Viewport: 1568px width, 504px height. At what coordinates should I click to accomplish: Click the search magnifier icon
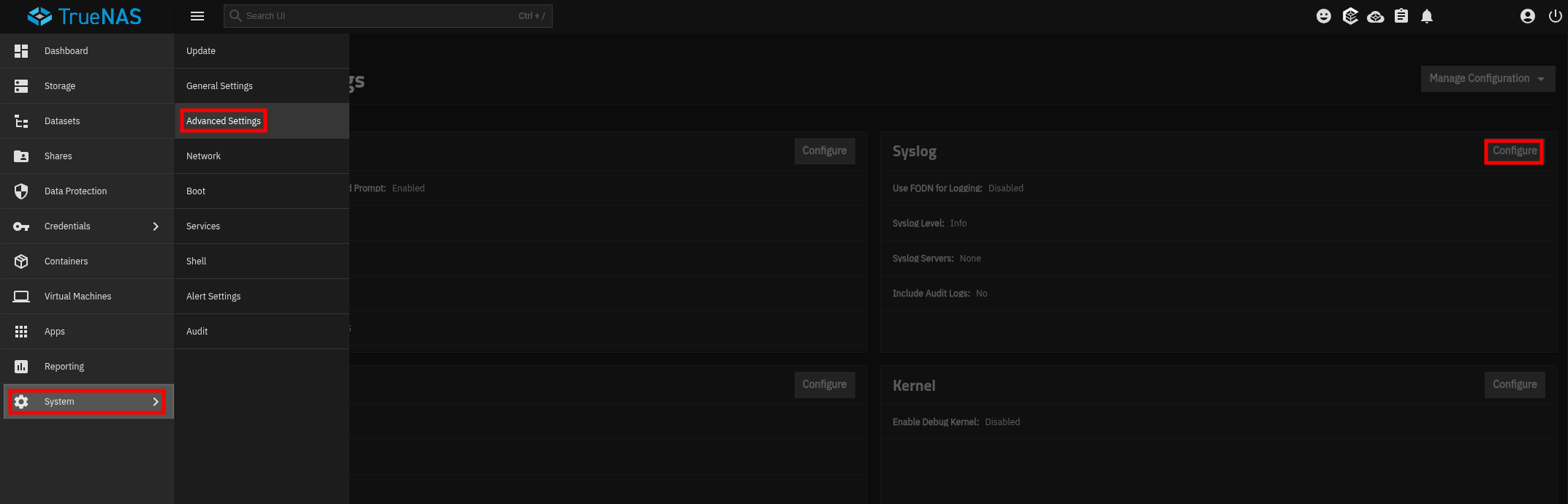(235, 15)
